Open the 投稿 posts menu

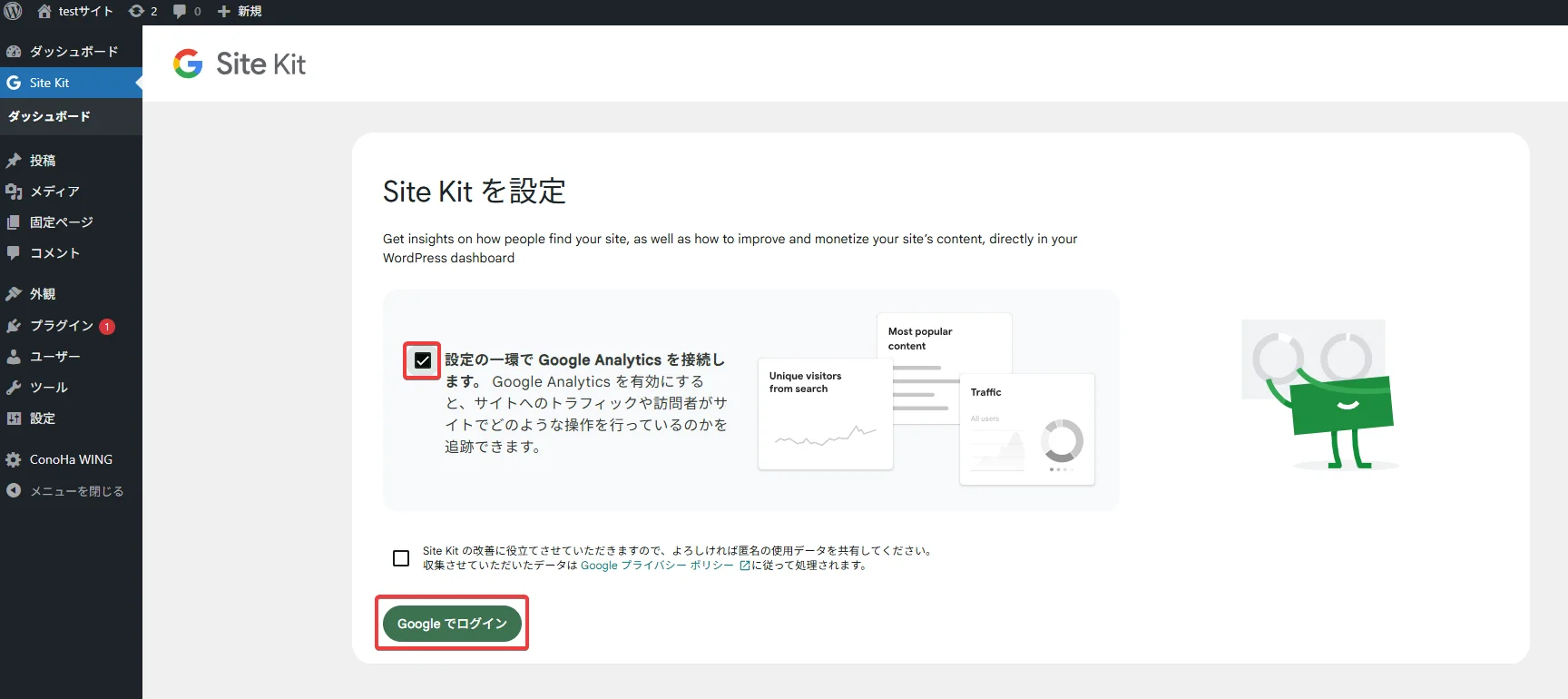pos(71,161)
